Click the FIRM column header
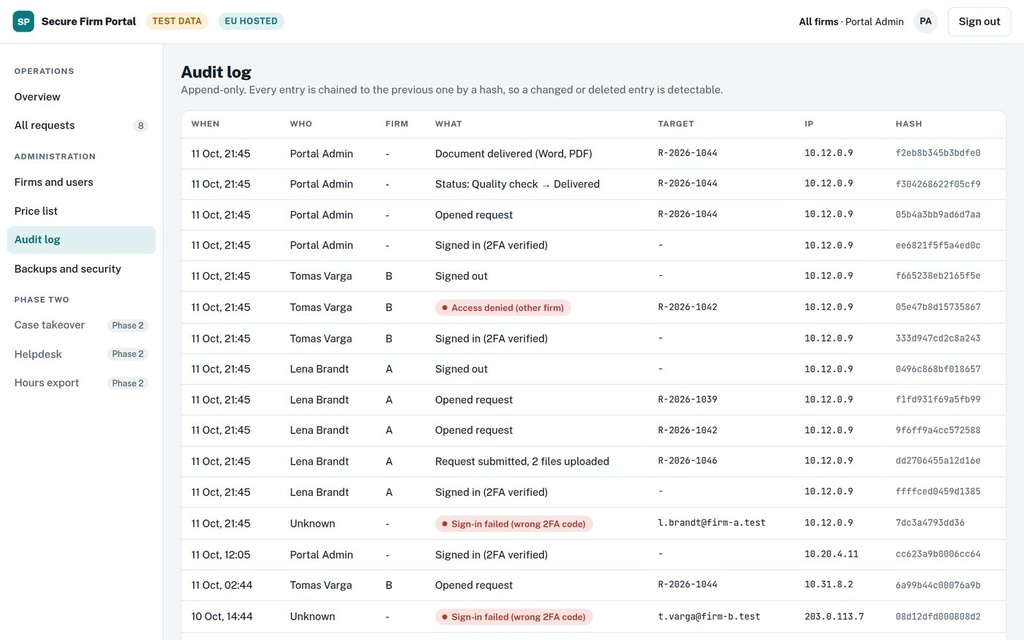Image resolution: width=1024 pixels, height=640 pixels. (x=396, y=123)
